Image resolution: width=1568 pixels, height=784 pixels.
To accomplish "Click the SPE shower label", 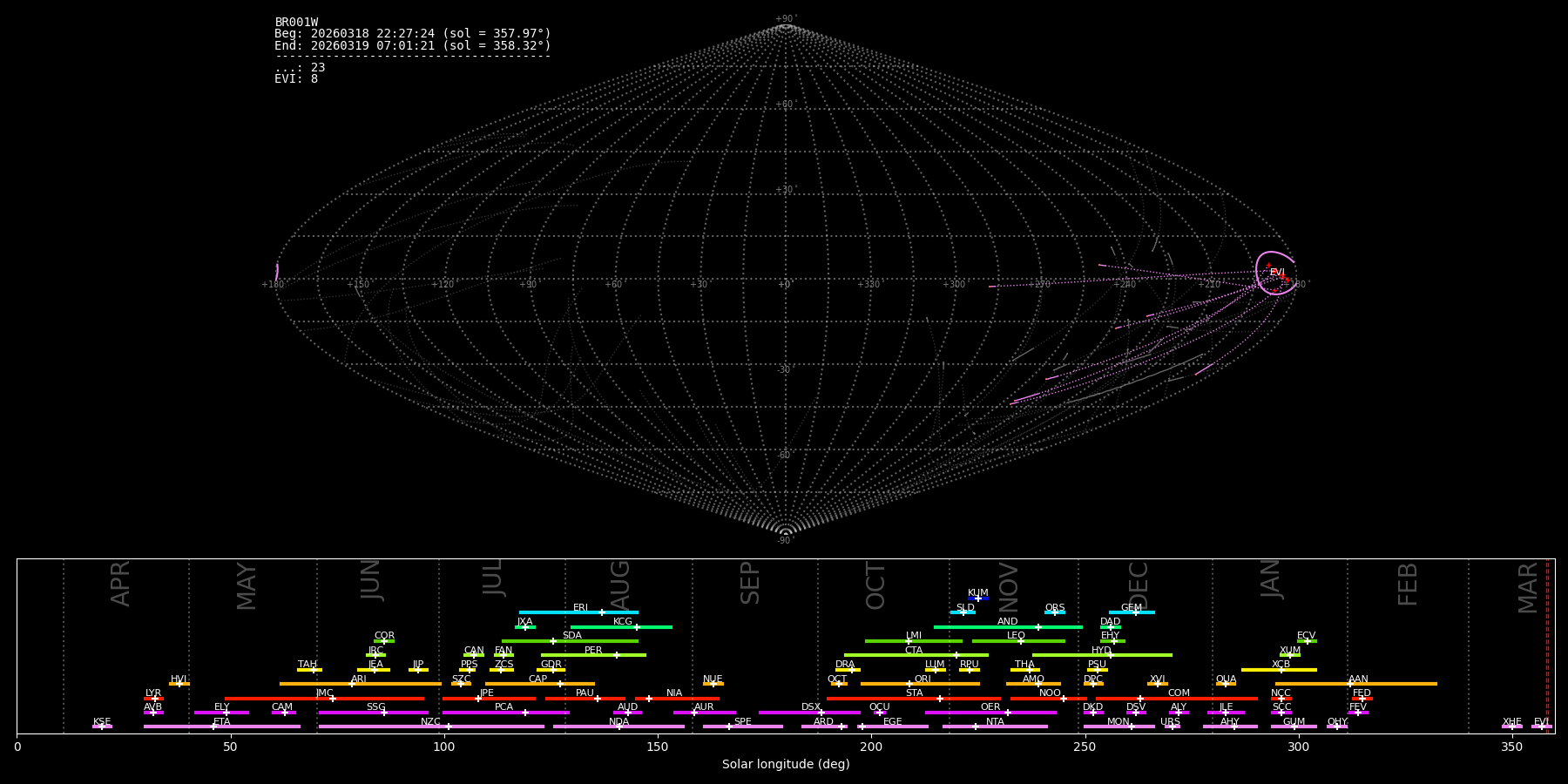I will 742,722.
